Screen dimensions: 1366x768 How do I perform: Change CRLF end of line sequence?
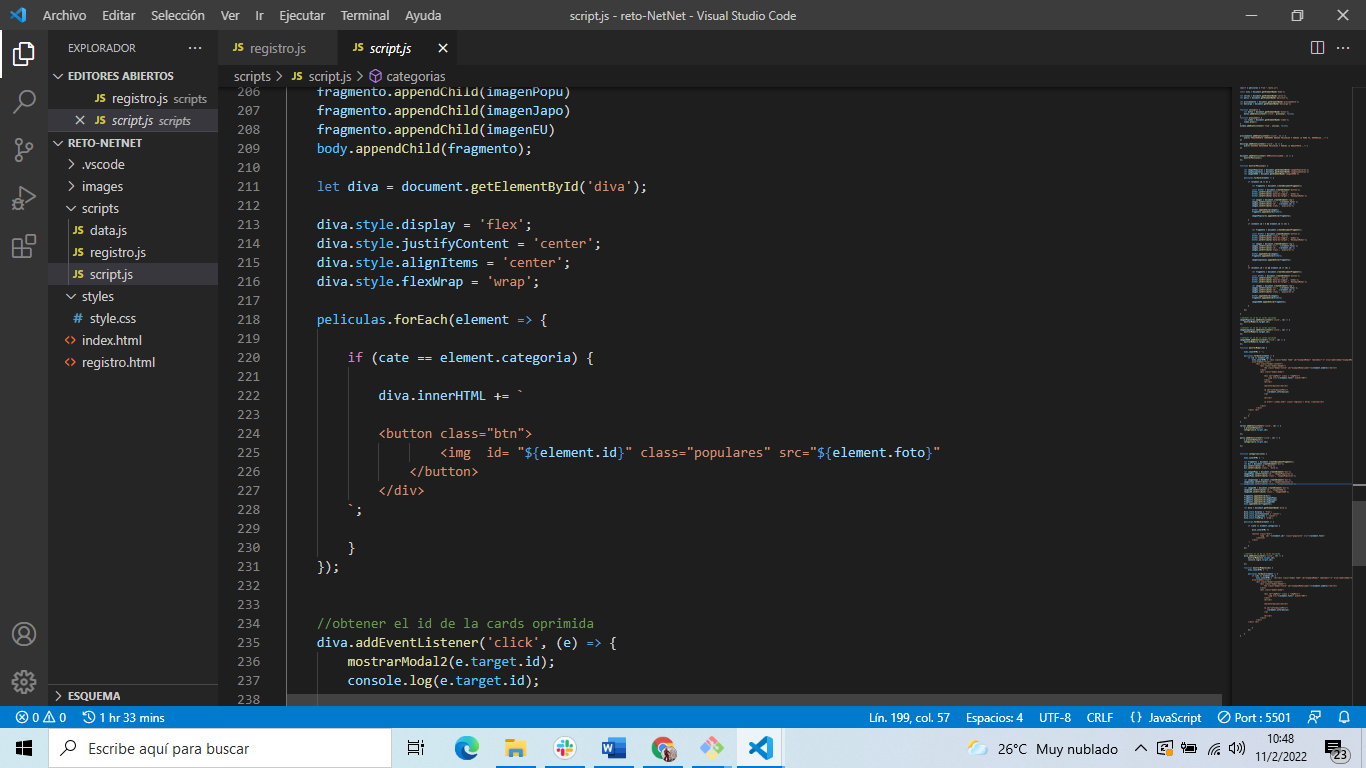pyautogui.click(x=1100, y=718)
